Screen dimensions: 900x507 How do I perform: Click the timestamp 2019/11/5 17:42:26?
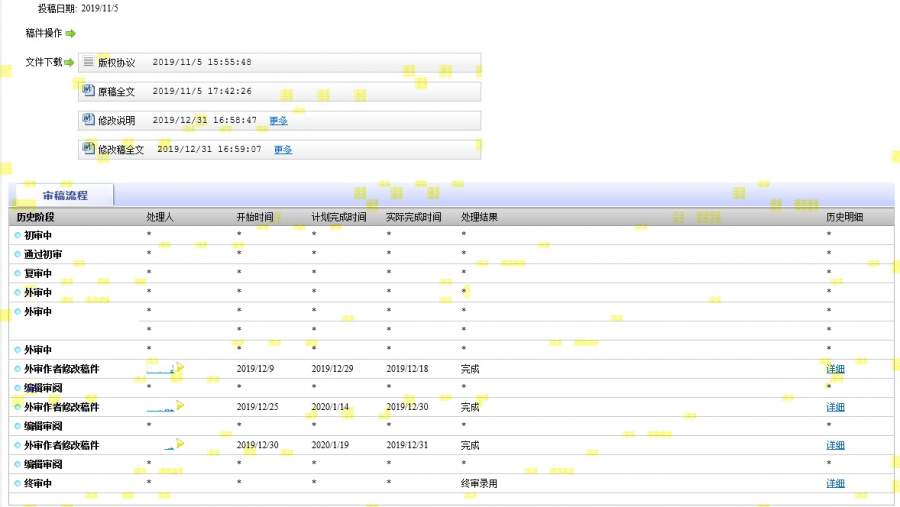click(202, 91)
